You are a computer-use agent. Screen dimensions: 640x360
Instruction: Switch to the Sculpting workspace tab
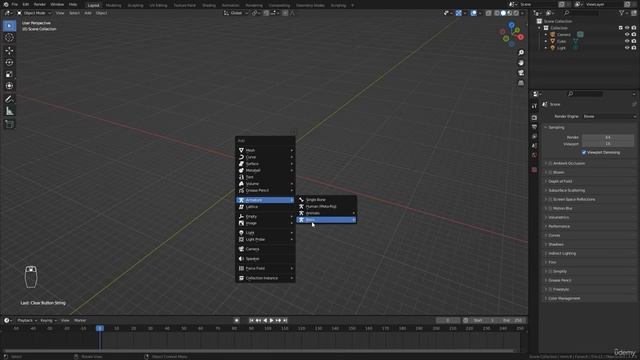(x=136, y=5)
